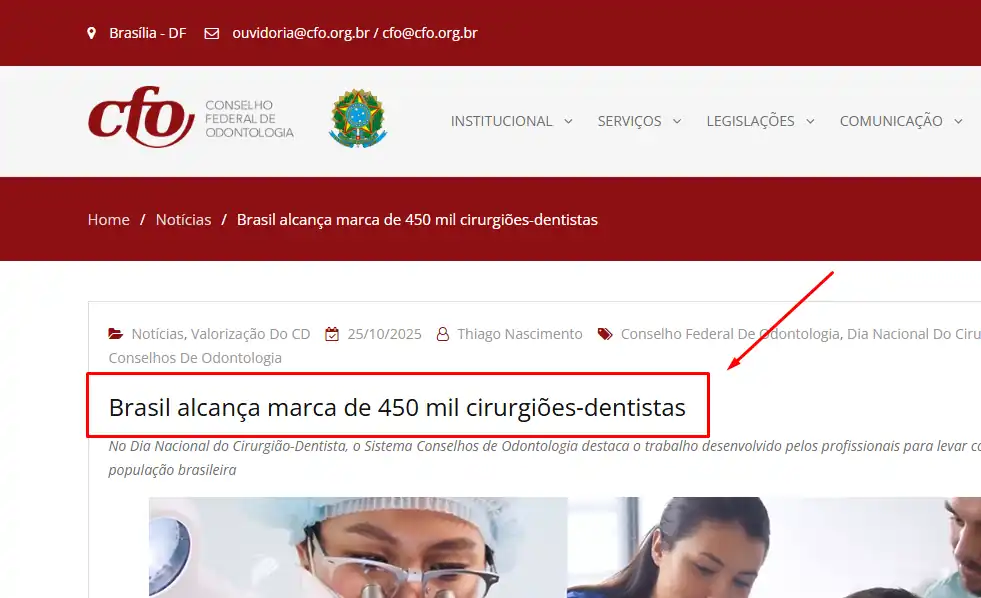The width and height of the screenshot is (981, 598).
Task: Open the SERVIÇOS menu
Action: coord(629,121)
